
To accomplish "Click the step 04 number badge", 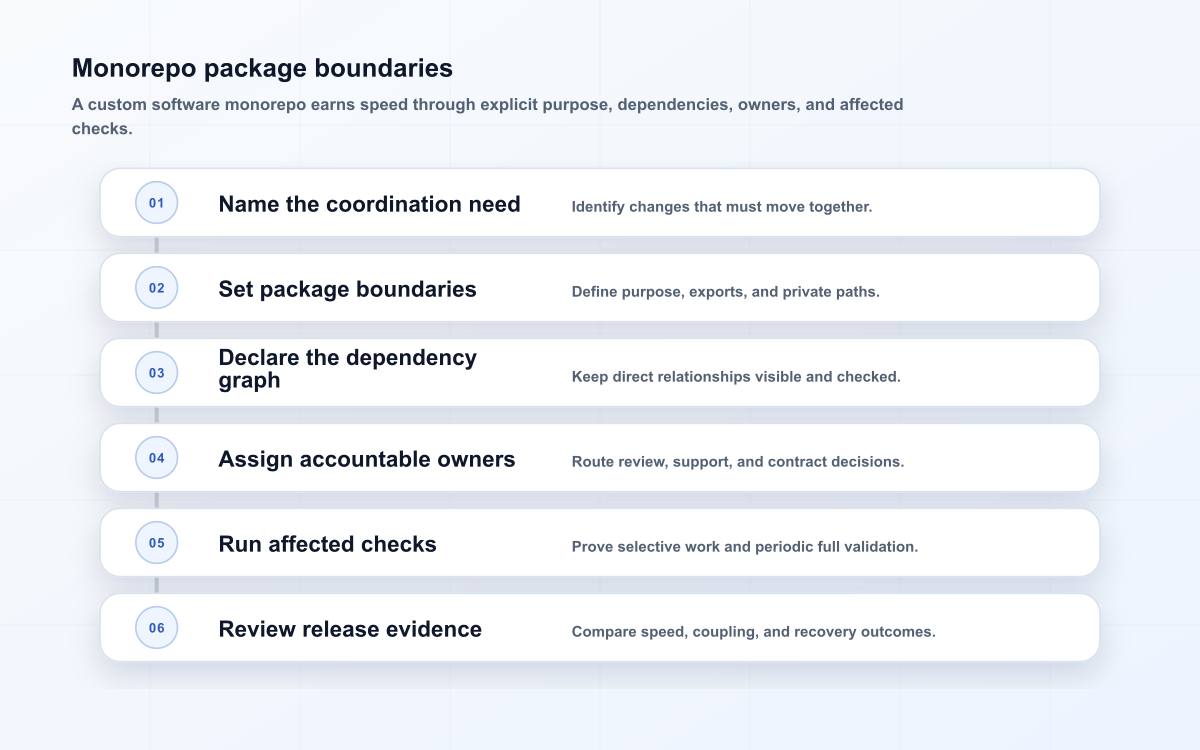I will tap(157, 458).
